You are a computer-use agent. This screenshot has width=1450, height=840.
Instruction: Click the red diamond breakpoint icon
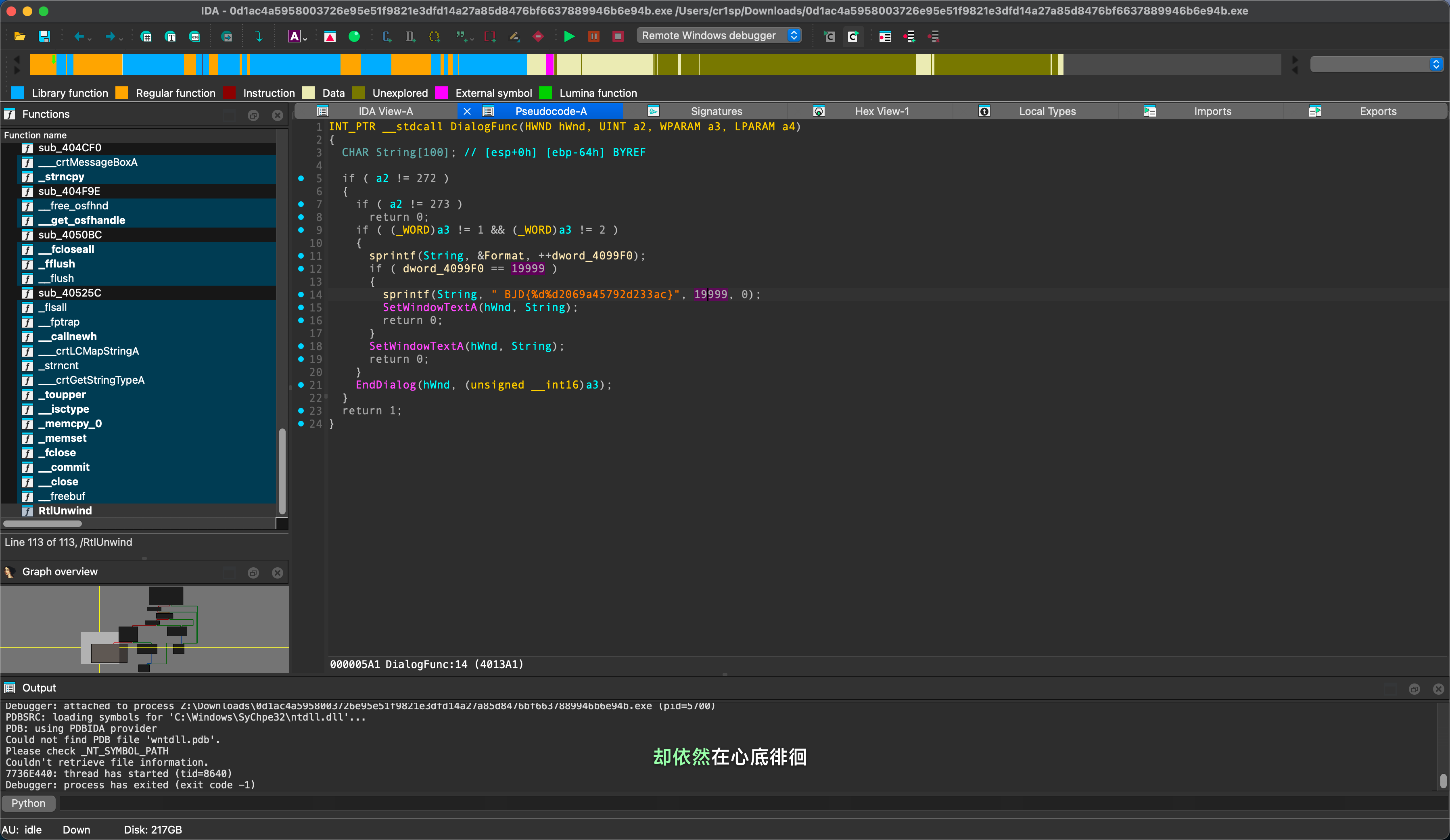tap(538, 36)
